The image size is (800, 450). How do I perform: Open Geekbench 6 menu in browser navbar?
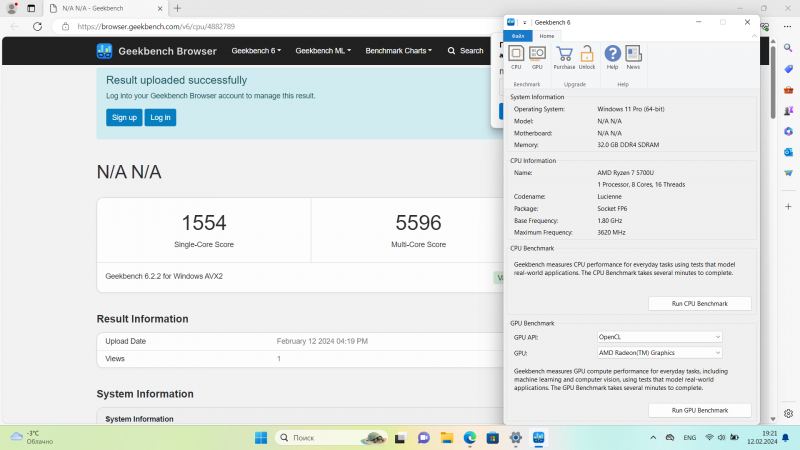click(256, 51)
